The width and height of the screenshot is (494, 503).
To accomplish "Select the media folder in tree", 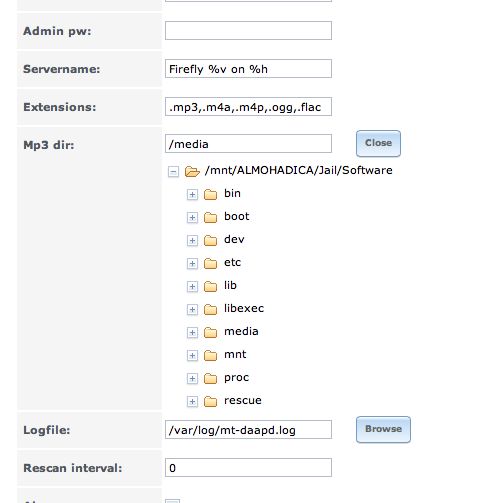I will coord(241,331).
